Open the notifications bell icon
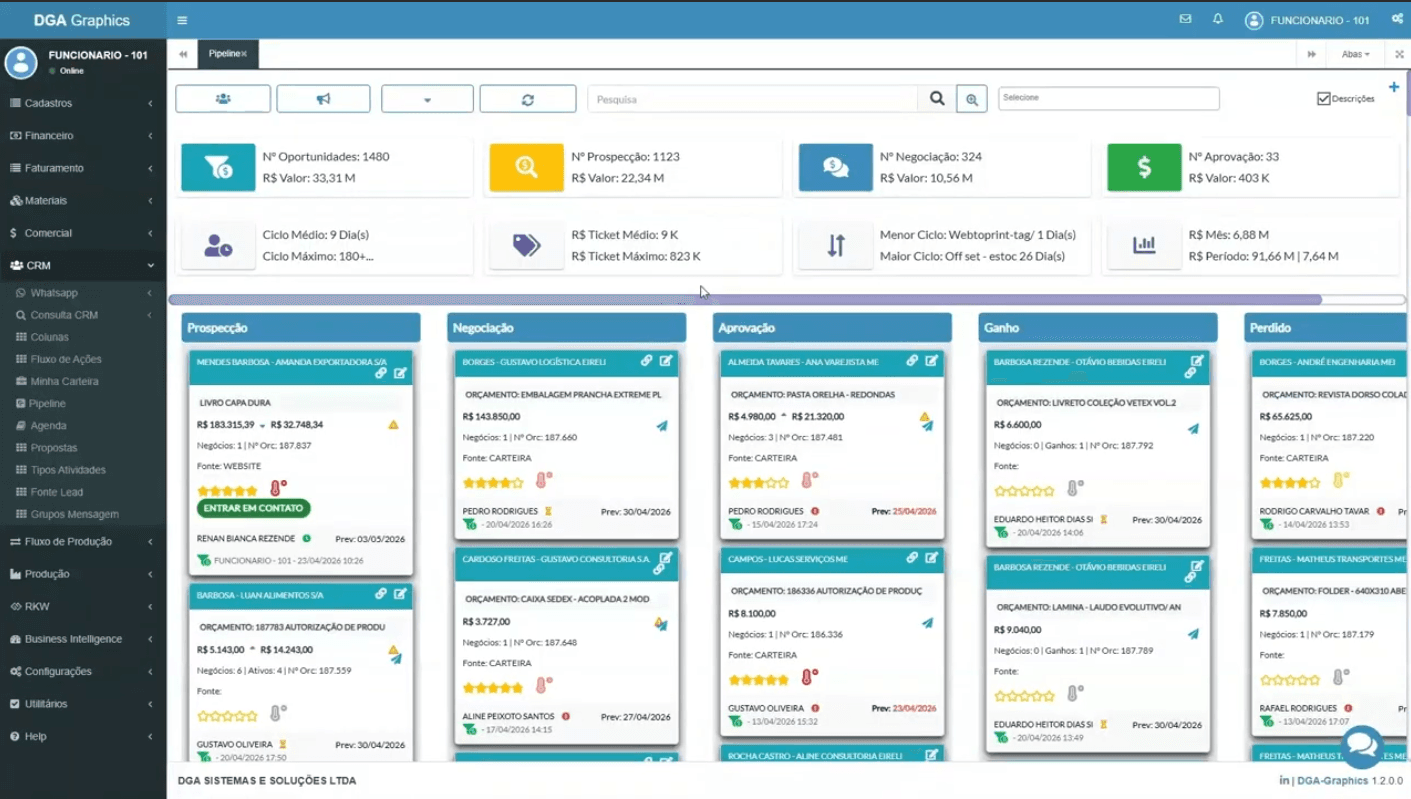 [1218, 19]
